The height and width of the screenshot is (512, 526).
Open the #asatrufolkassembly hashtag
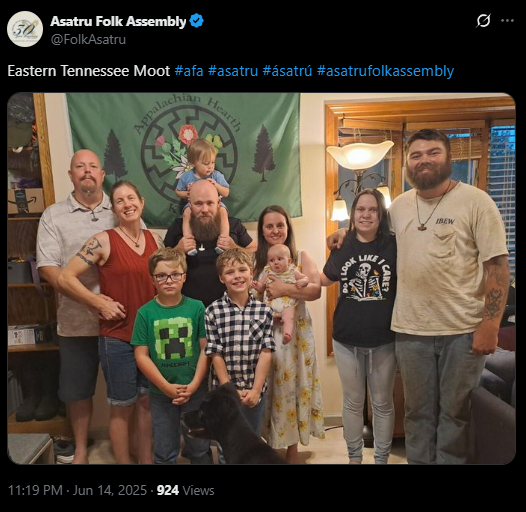click(x=385, y=71)
